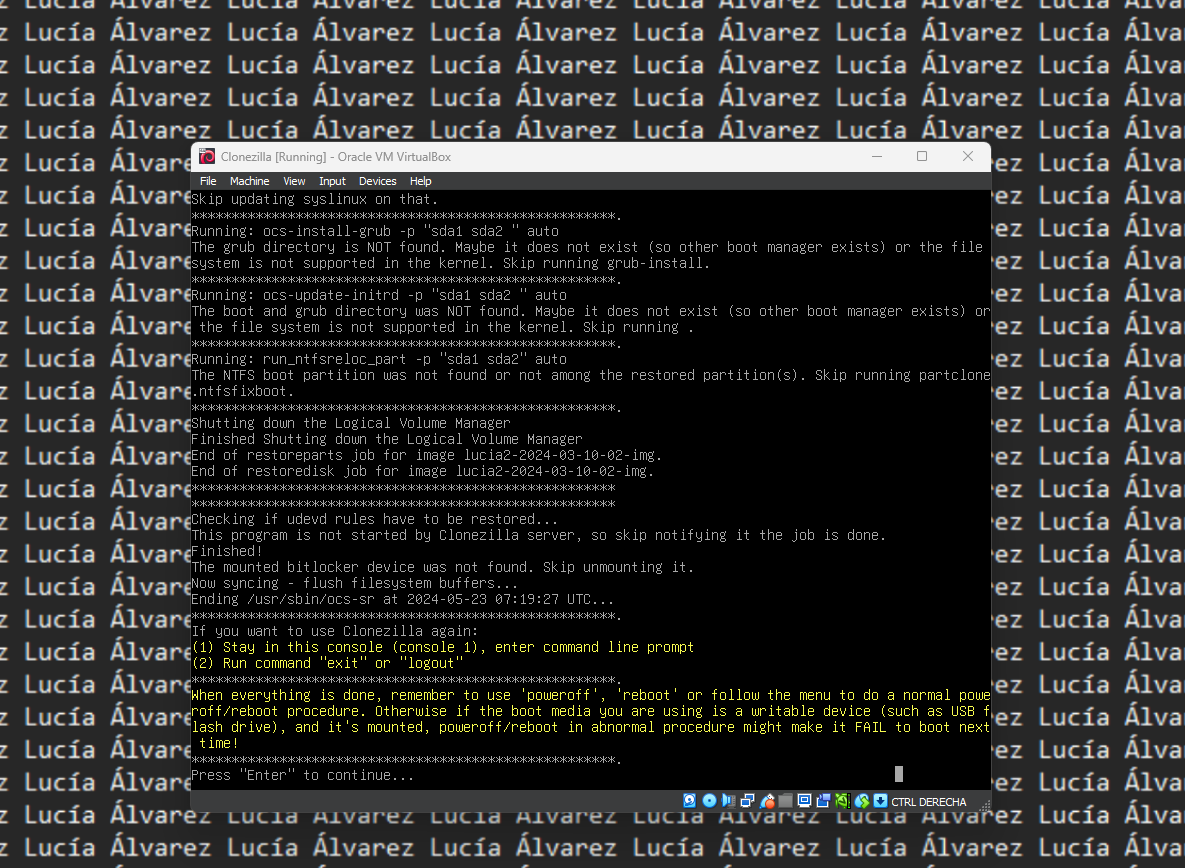Click the recording status icon
Screen dimensions: 1185x868
tap(823, 801)
